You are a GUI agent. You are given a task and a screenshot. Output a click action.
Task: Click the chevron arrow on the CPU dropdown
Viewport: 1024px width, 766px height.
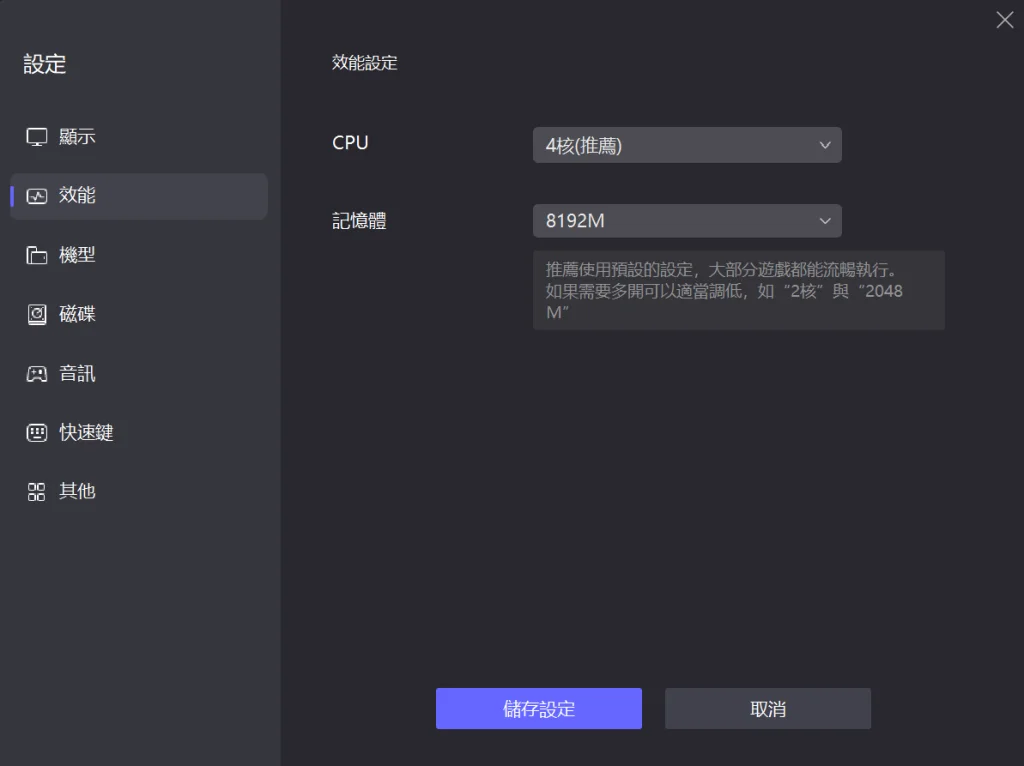(x=825, y=145)
